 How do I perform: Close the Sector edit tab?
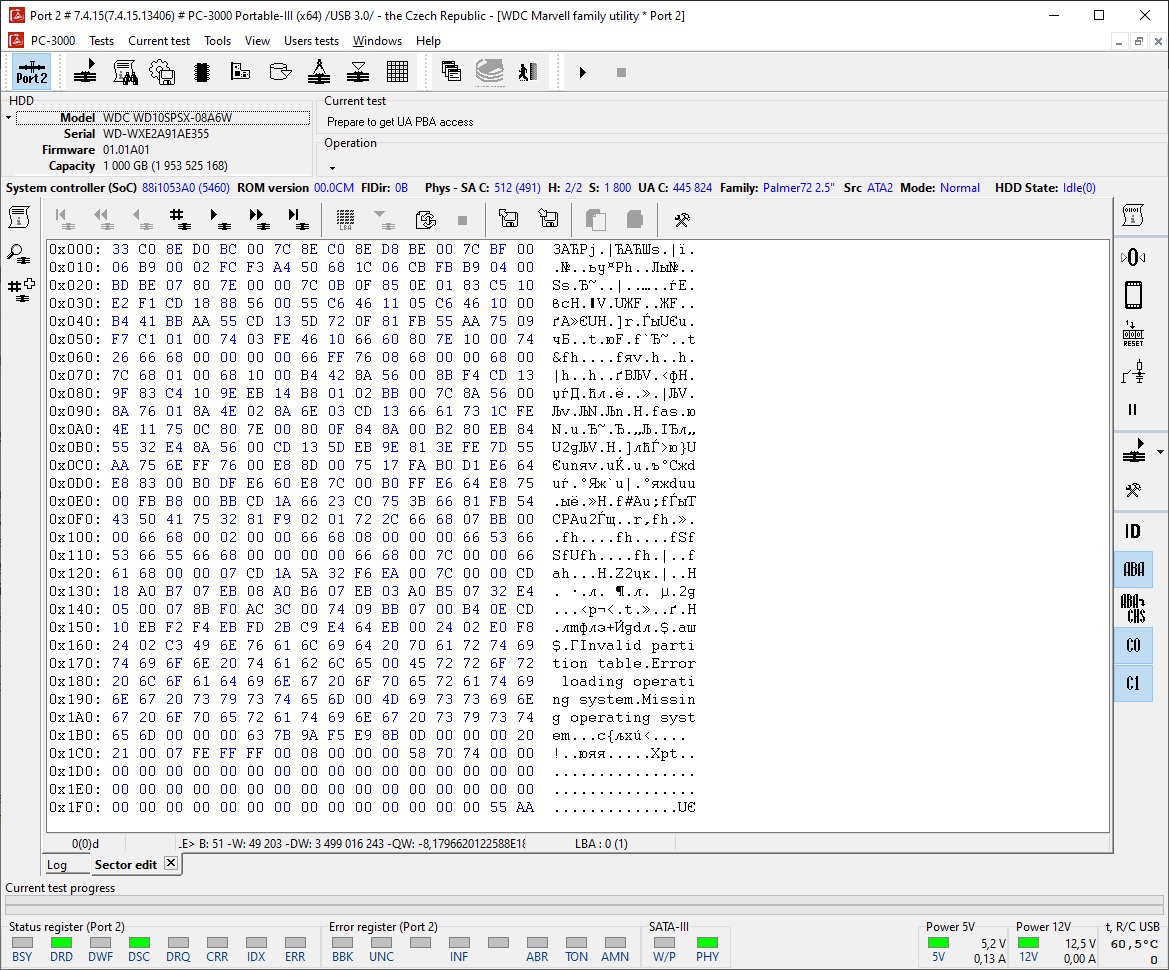pos(170,863)
